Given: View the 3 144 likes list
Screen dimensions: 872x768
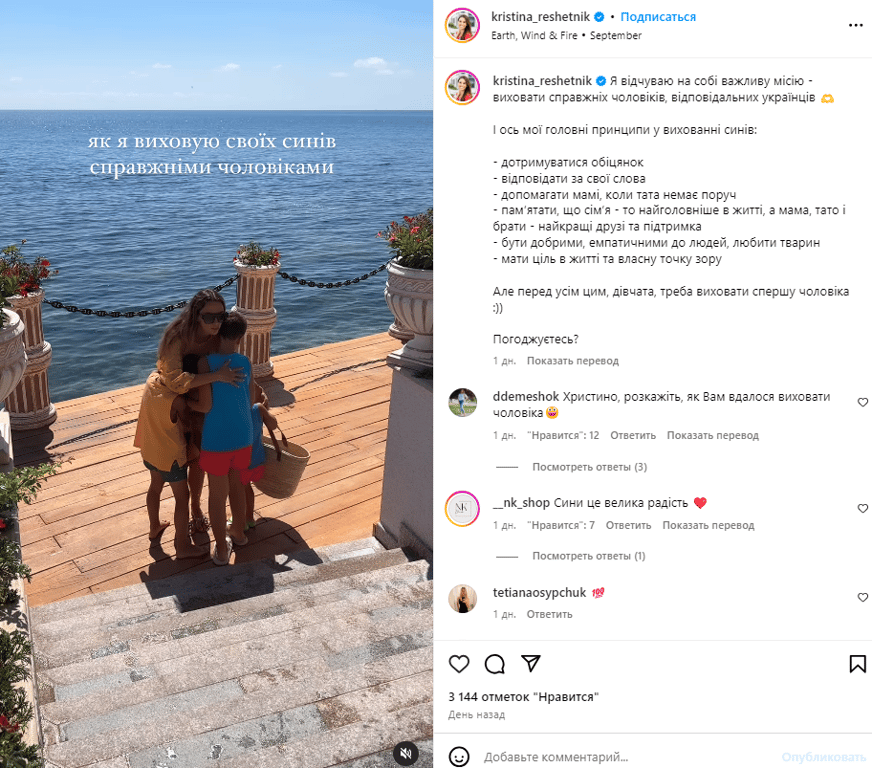Looking at the screenshot, I should (x=523, y=697).
